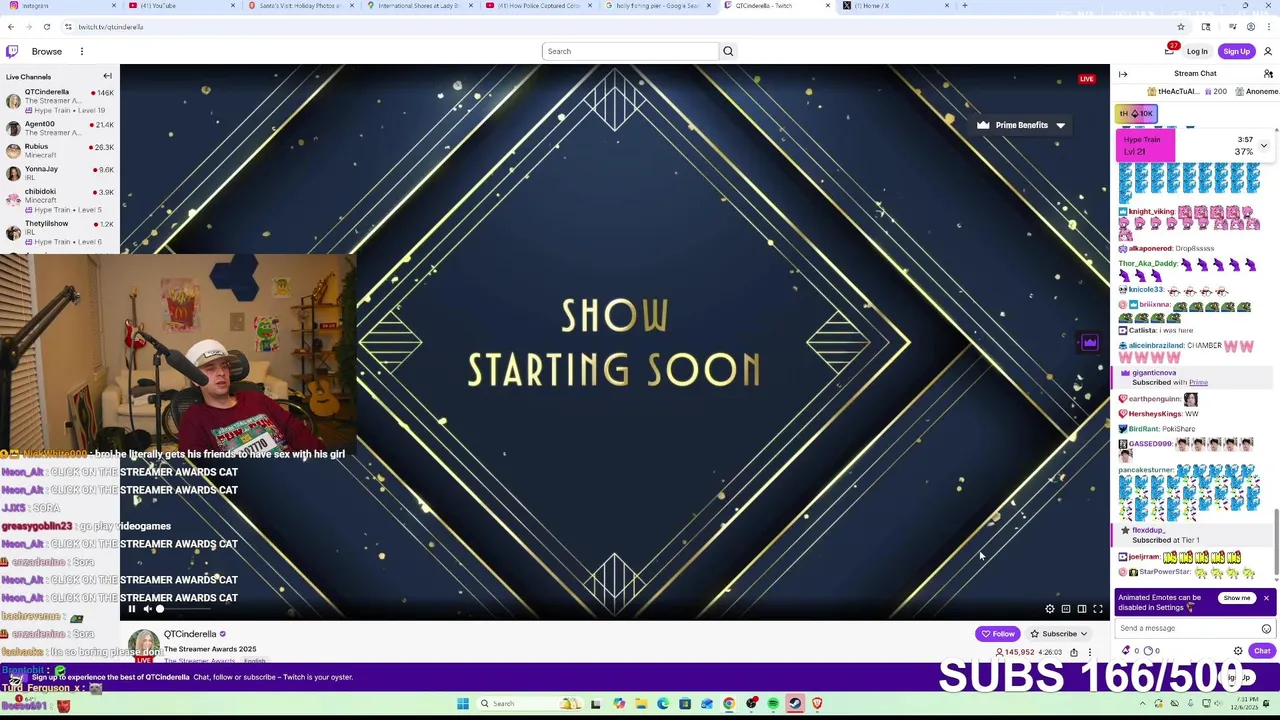Switch to the International Shores maps tab
The height and width of the screenshot is (720, 1280).
(x=419, y=6)
